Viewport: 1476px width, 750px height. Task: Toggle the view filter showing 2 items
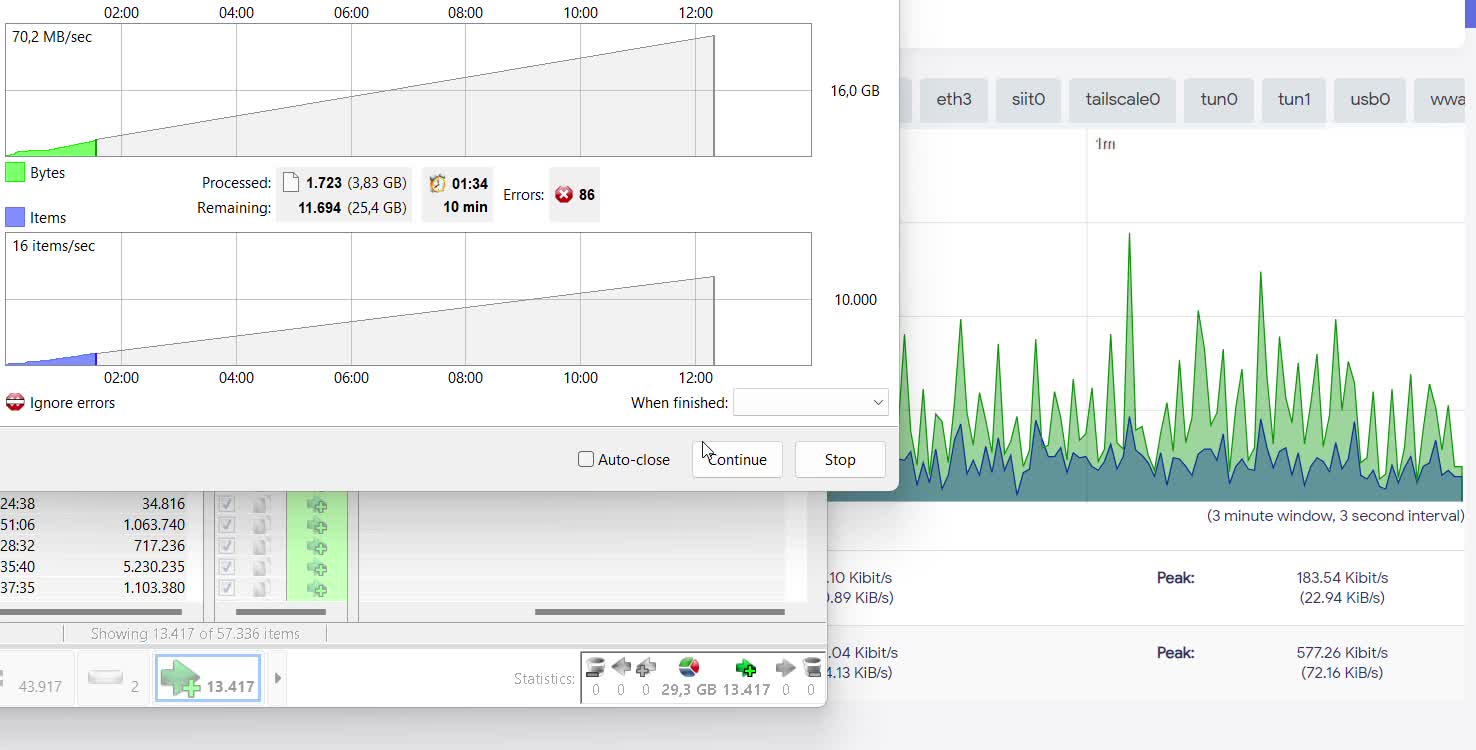click(113, 678)
